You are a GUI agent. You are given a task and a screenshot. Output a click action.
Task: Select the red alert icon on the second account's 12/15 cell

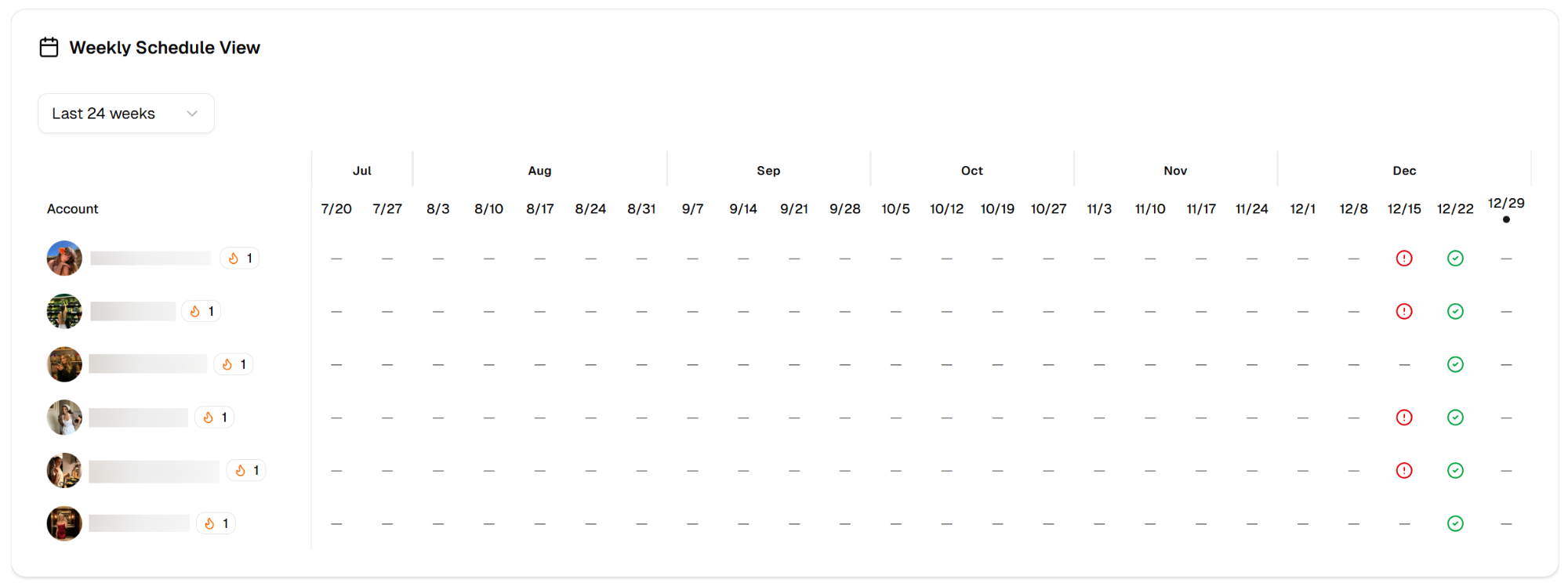click(1403, 311)
